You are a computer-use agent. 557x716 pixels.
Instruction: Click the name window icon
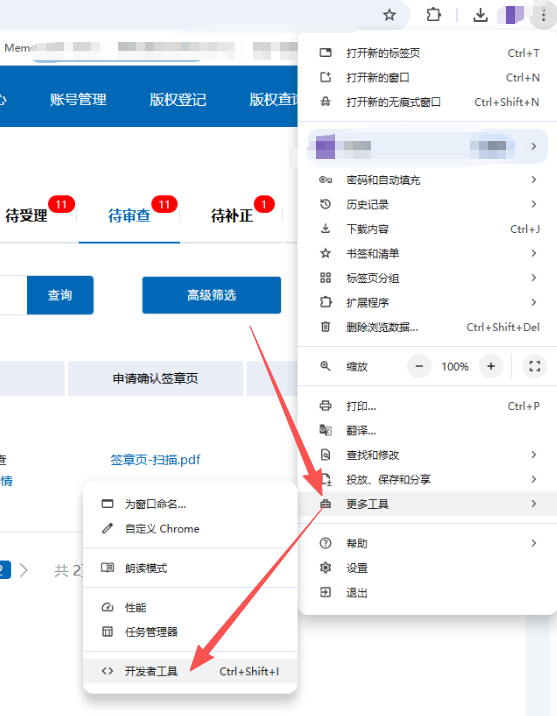pos(107,504)
